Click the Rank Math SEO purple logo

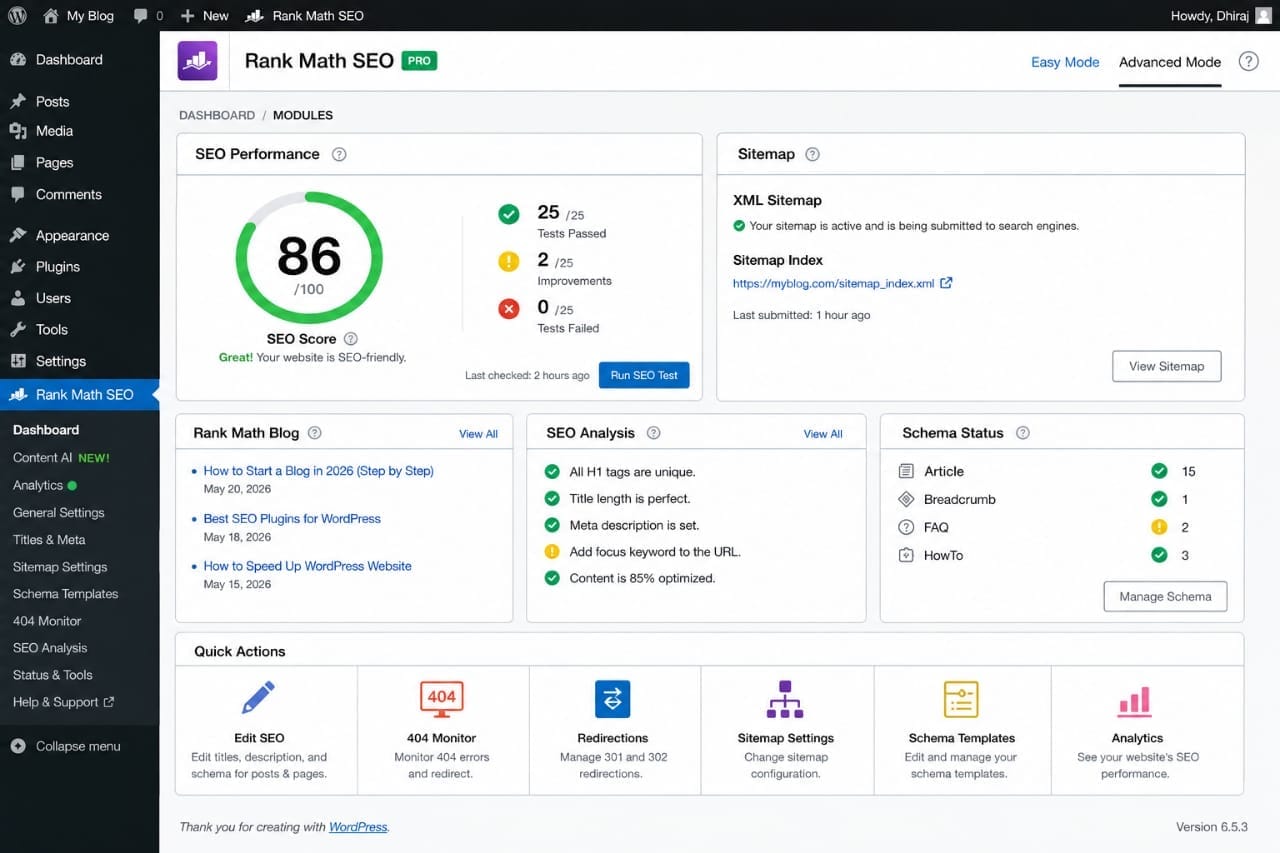point(197,61)
